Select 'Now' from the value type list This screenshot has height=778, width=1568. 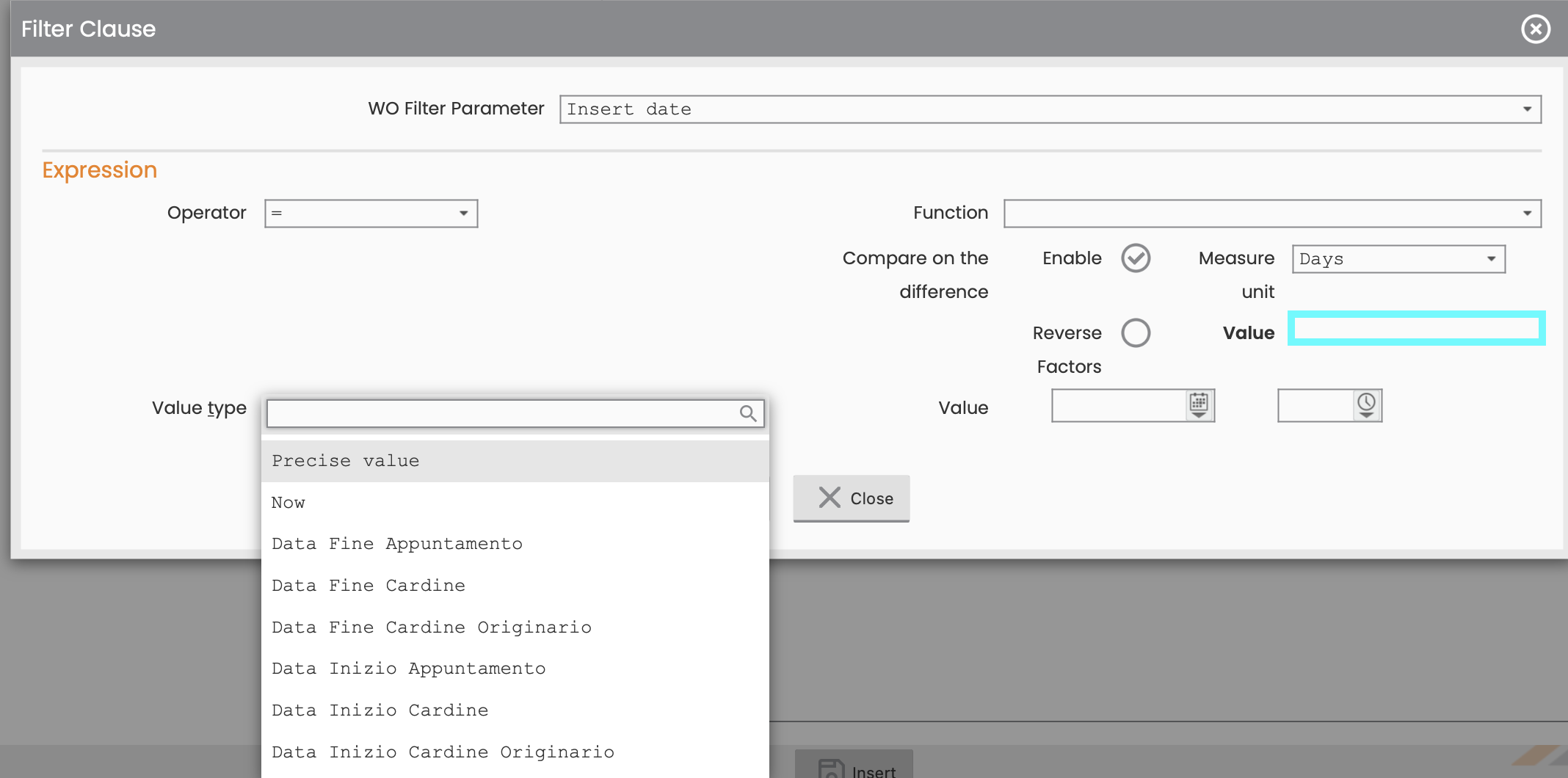click(x=515, y=503)
